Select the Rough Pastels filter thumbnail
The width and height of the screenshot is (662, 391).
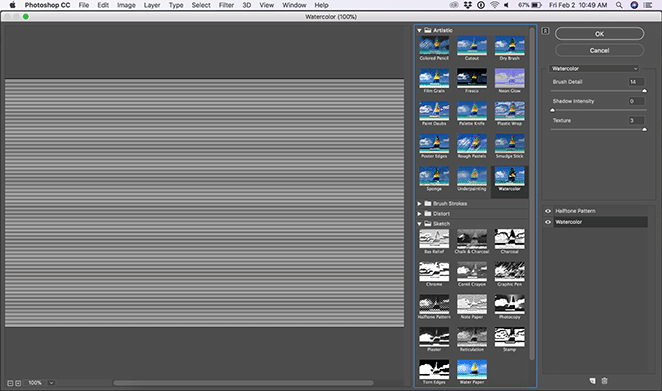coord(472,144)
